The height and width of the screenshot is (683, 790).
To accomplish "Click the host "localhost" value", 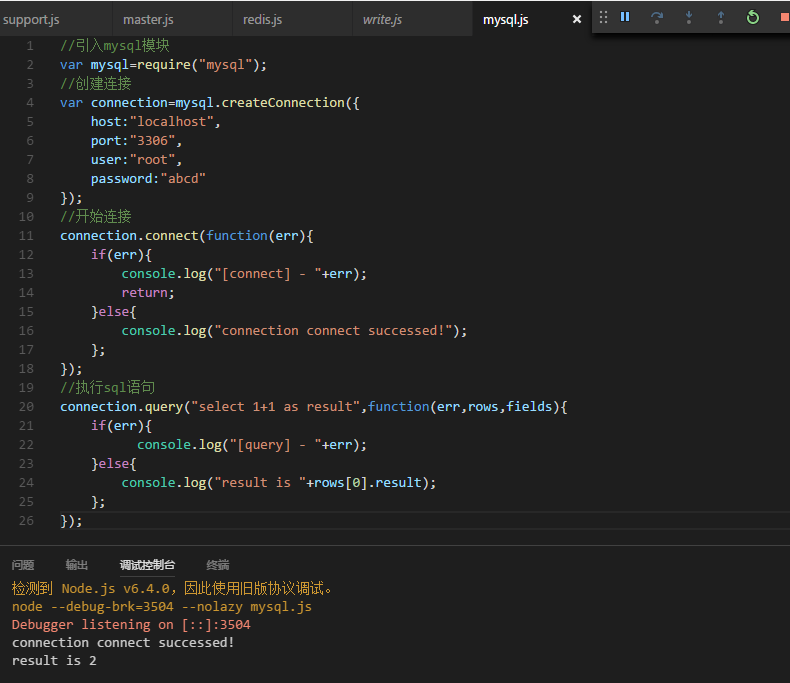I will pyautogui.click(x=171, y=122).
